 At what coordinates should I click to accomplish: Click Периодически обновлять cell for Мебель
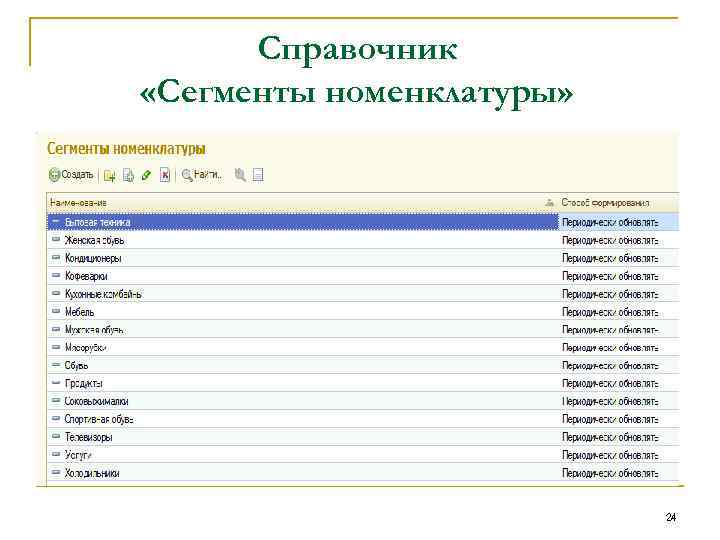pos(619,312)
